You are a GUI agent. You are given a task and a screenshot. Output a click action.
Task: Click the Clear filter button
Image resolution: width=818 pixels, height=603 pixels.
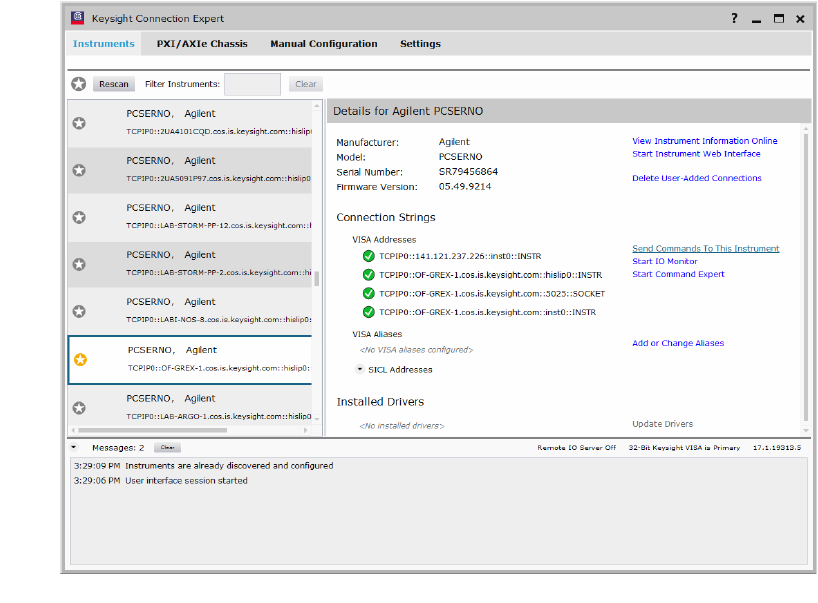point(306,84)
